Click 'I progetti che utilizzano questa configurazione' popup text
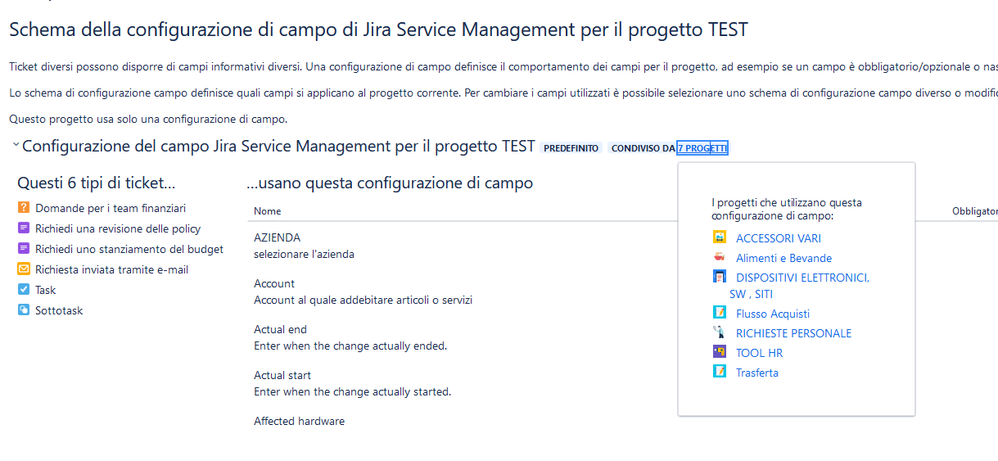This screenshot has height=461, width=998. (787, 209)
